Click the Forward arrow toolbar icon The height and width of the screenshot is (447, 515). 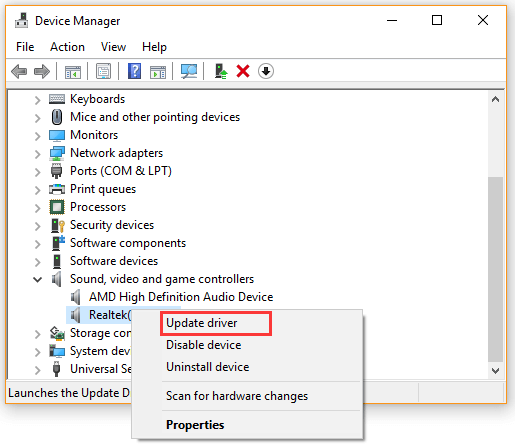pos(42,71)
